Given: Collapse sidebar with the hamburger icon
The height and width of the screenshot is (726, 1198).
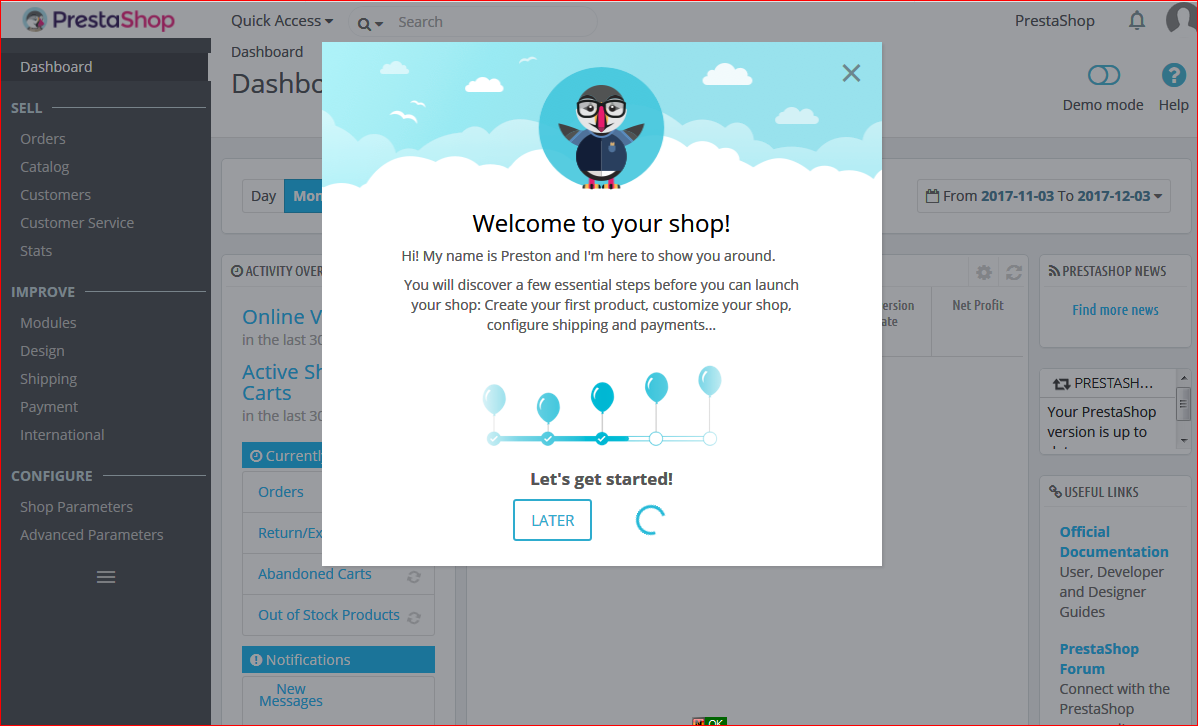Looking at the screenshot, I should click(x=106, y=577).
